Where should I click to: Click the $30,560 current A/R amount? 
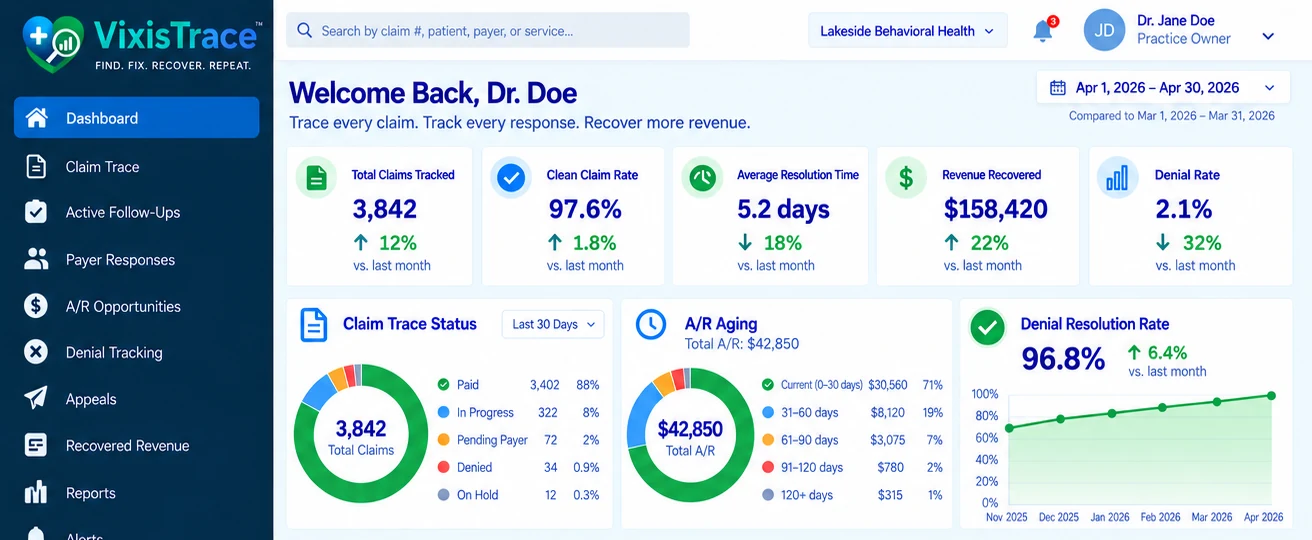888,384
